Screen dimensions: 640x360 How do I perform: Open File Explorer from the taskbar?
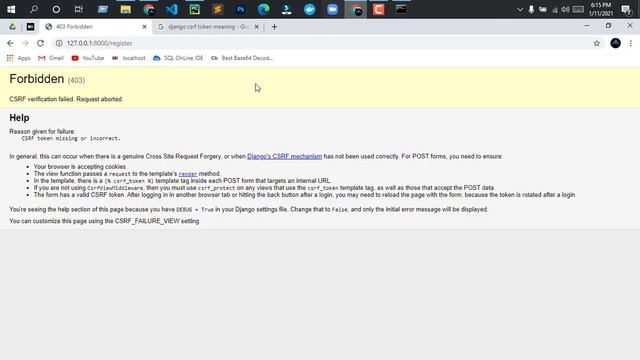(x=125, y=9)
